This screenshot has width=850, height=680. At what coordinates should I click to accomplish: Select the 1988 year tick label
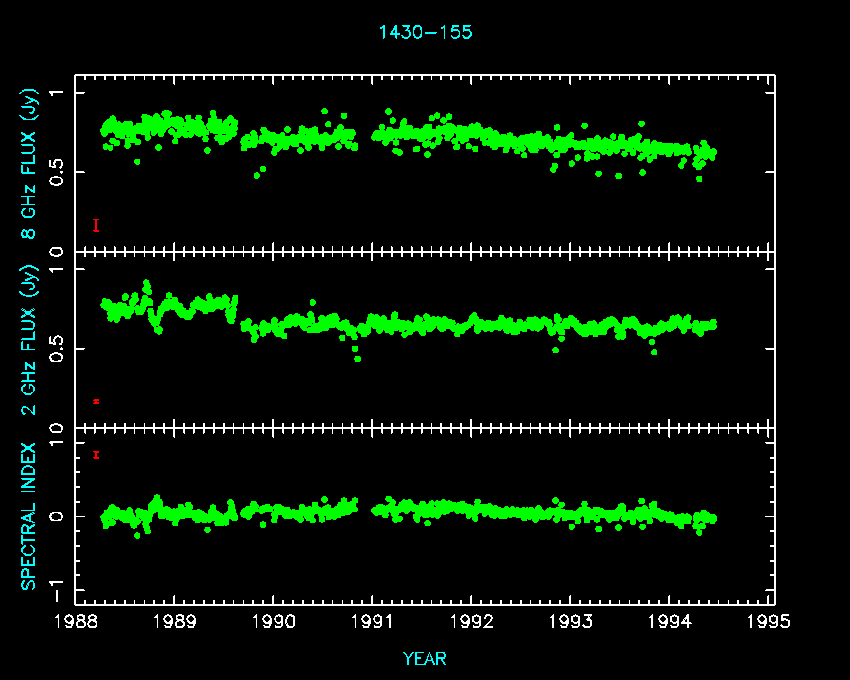click(76, 622)
